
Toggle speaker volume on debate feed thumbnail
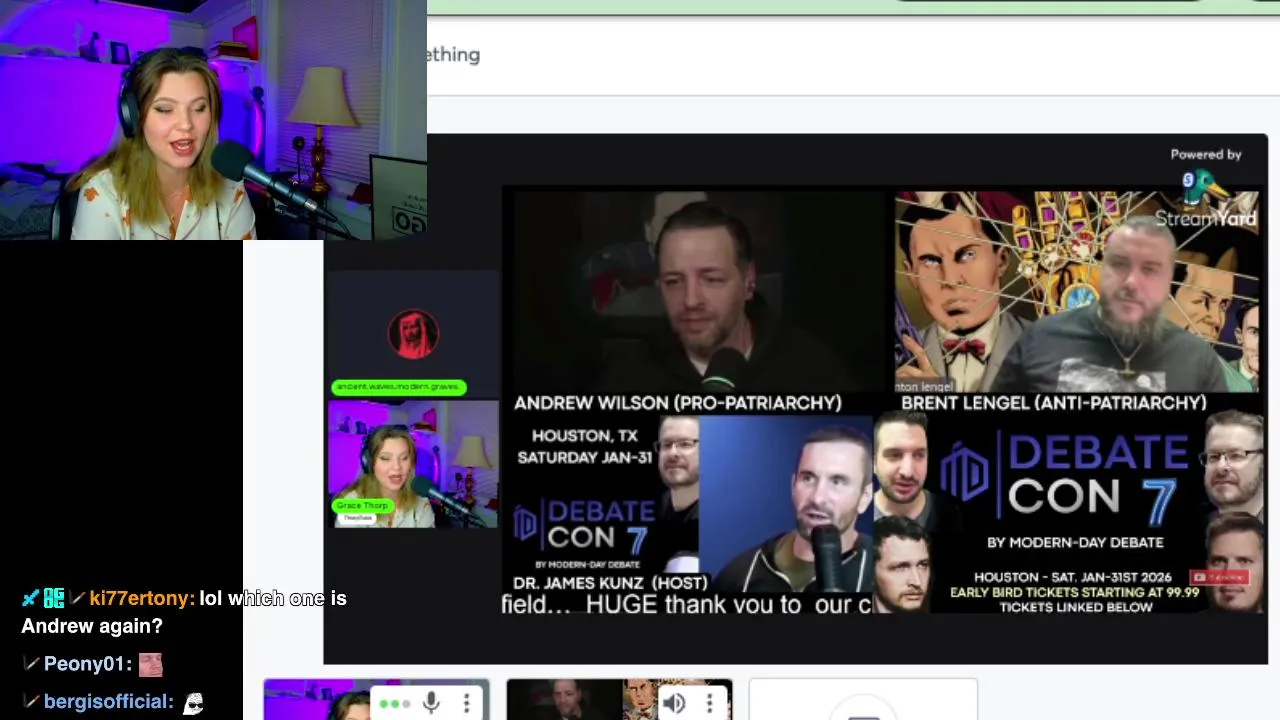click(x=674, y=704)
